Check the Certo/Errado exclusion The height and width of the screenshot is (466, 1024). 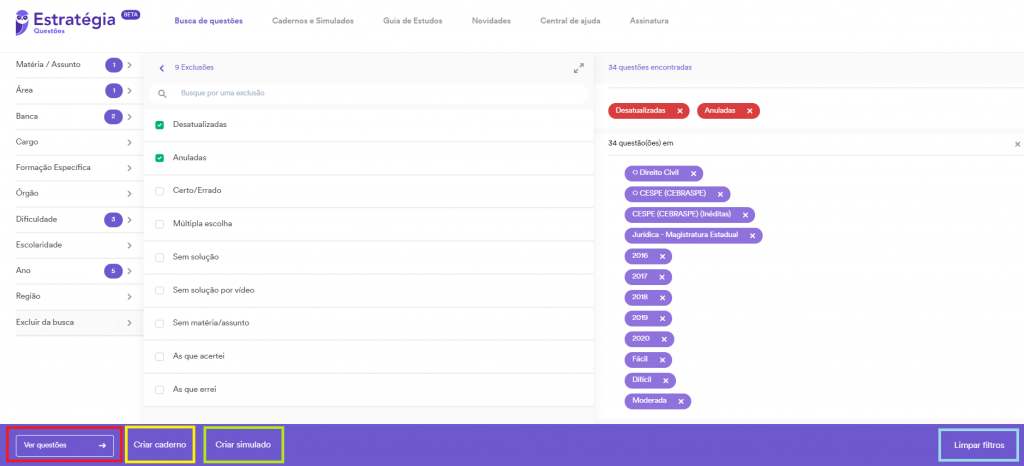[159, 191]
